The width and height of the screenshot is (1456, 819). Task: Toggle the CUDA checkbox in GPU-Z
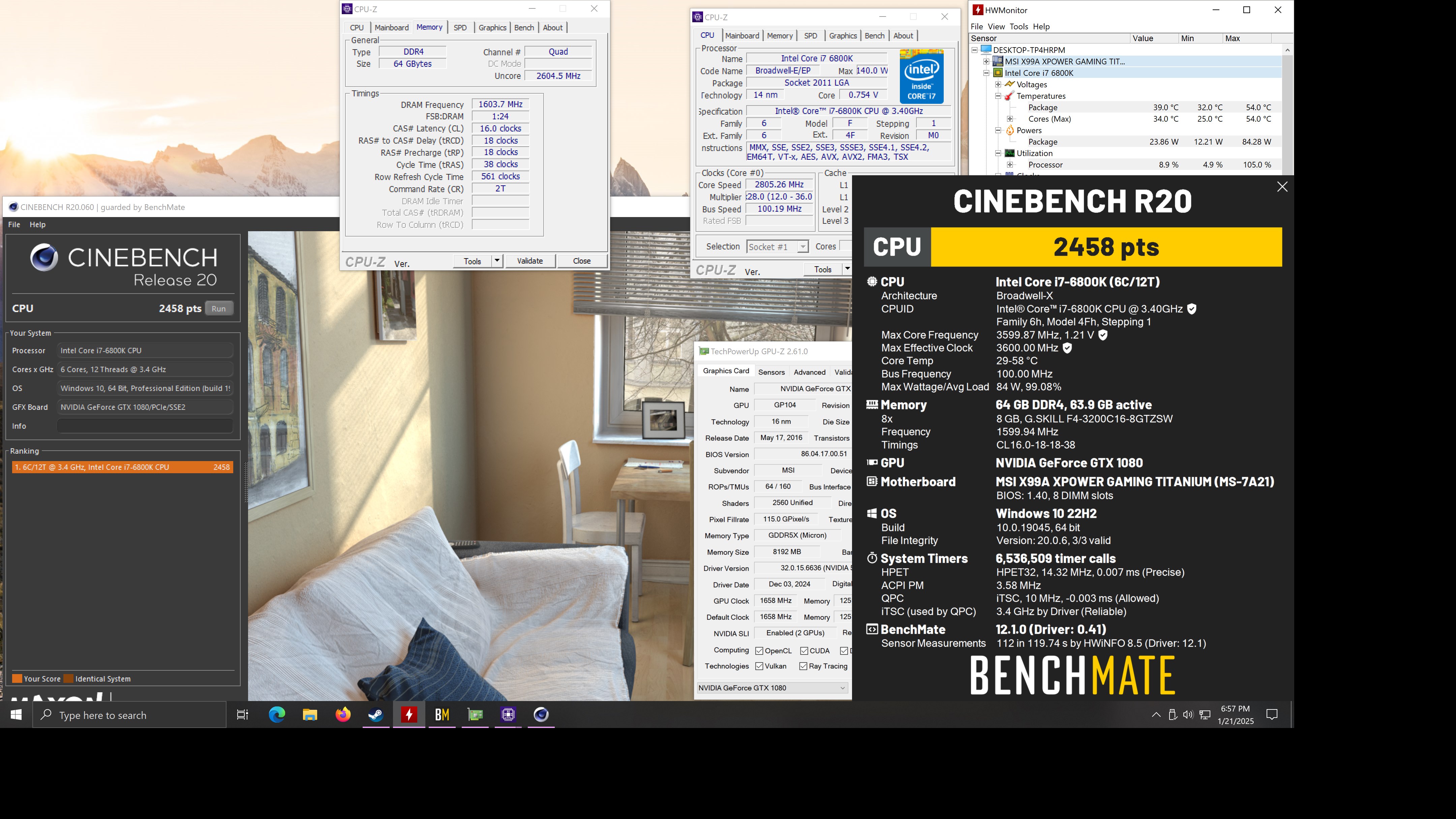coord(804,650)
